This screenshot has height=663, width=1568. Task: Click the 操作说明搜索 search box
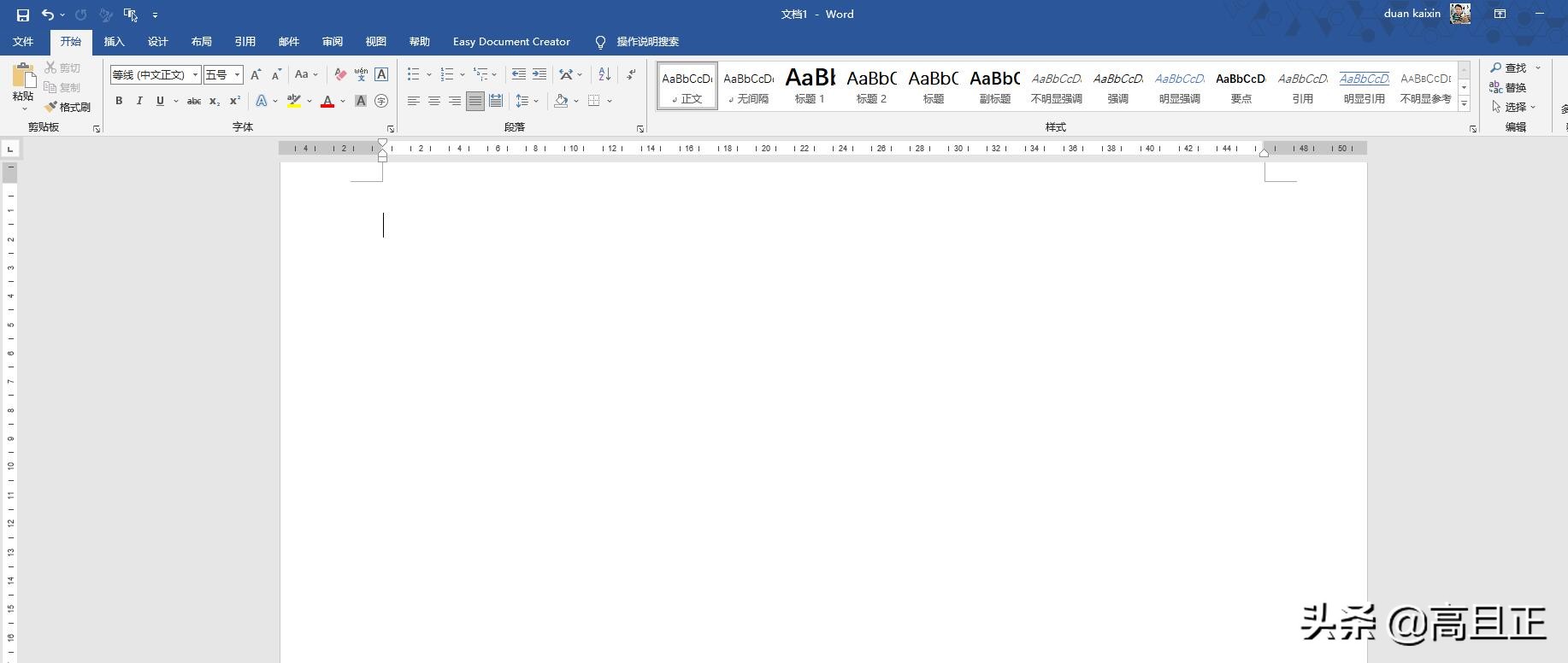(x=647, y=41)
